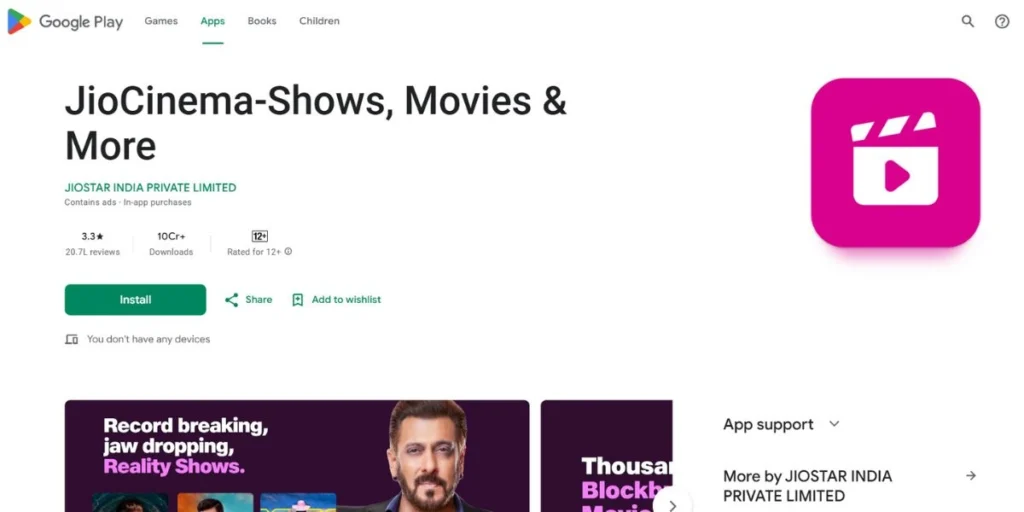Click the Google Play logo
The width and height of the screenshot is (1024, 512).
tap(65, 22)
